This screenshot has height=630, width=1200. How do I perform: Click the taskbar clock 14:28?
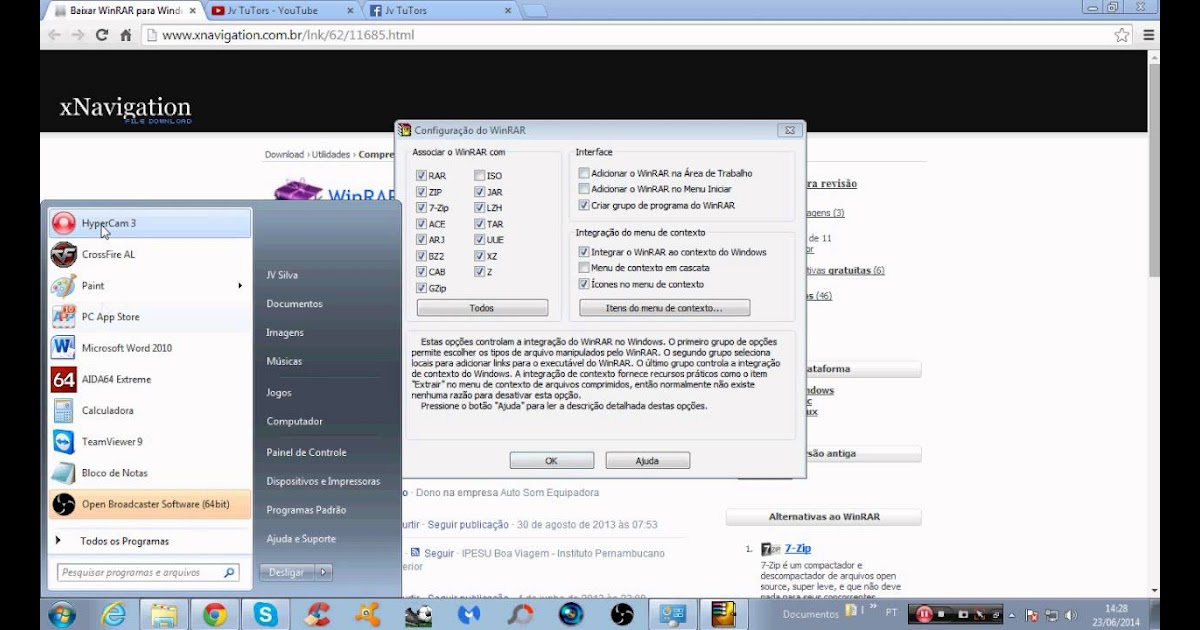1118,608
